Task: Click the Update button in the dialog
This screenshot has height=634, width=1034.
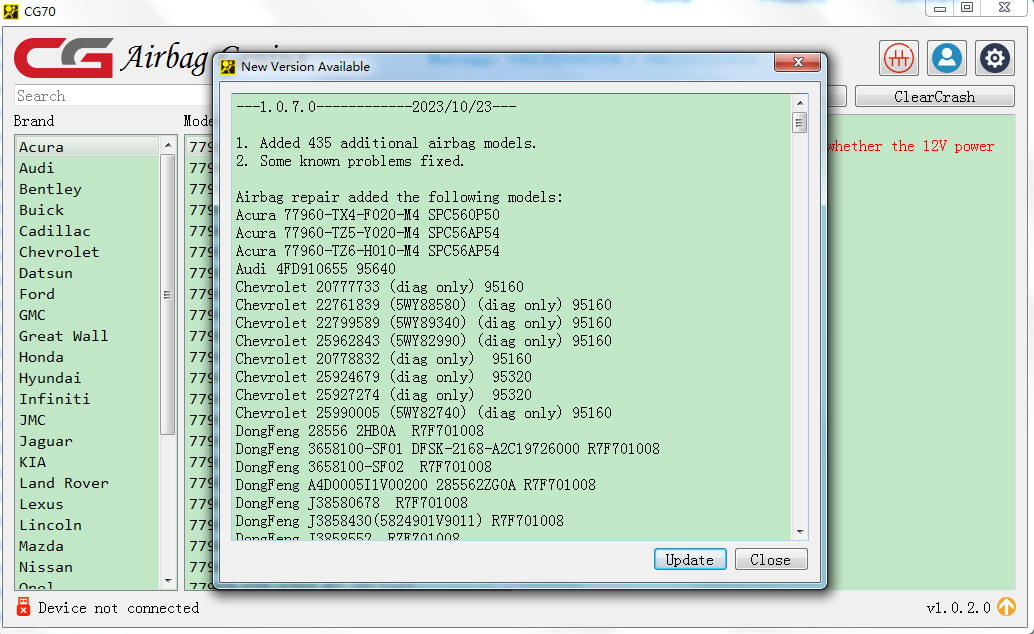Action: point(690,559)
